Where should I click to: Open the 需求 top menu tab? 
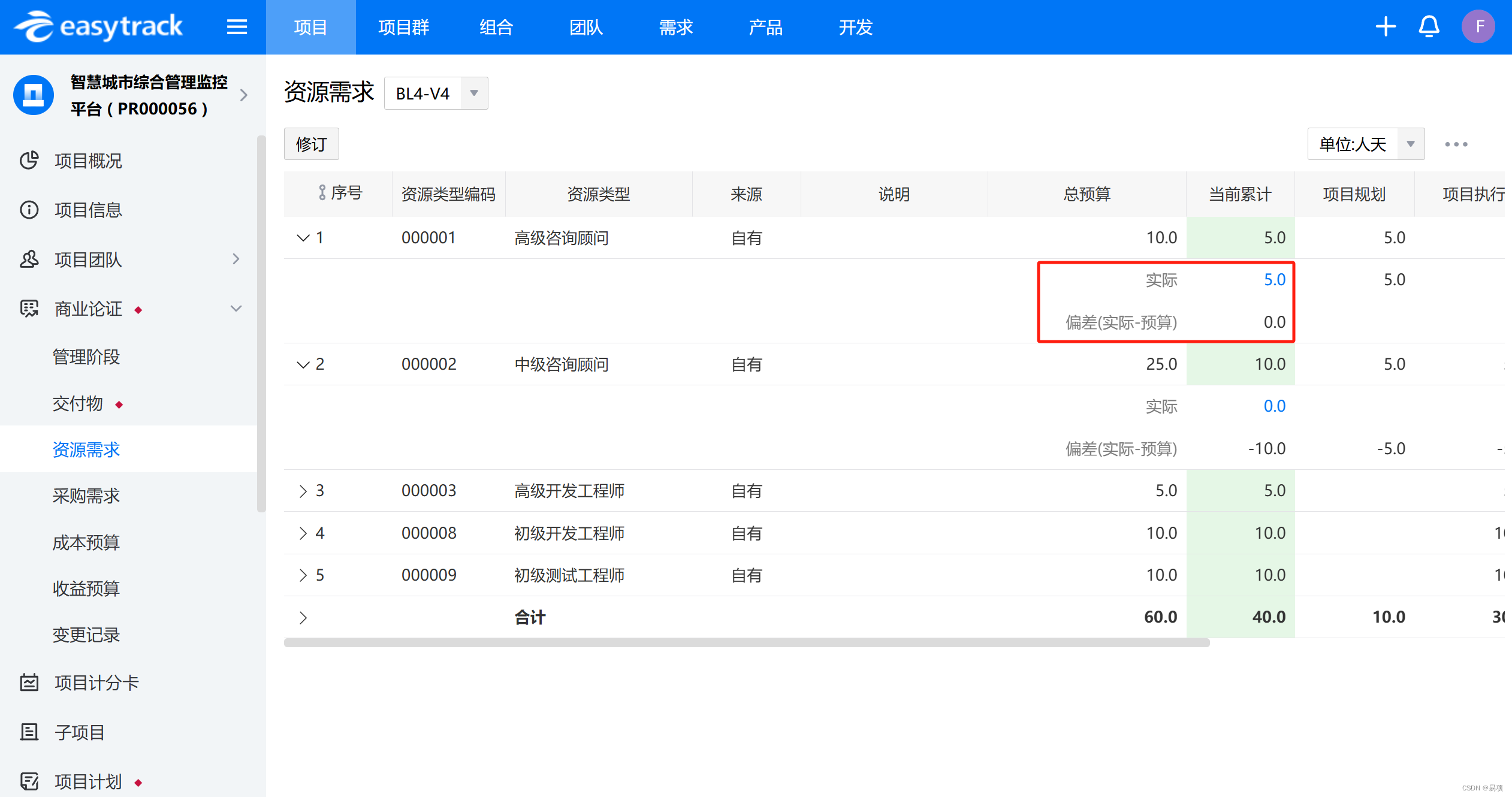point(675,27)
